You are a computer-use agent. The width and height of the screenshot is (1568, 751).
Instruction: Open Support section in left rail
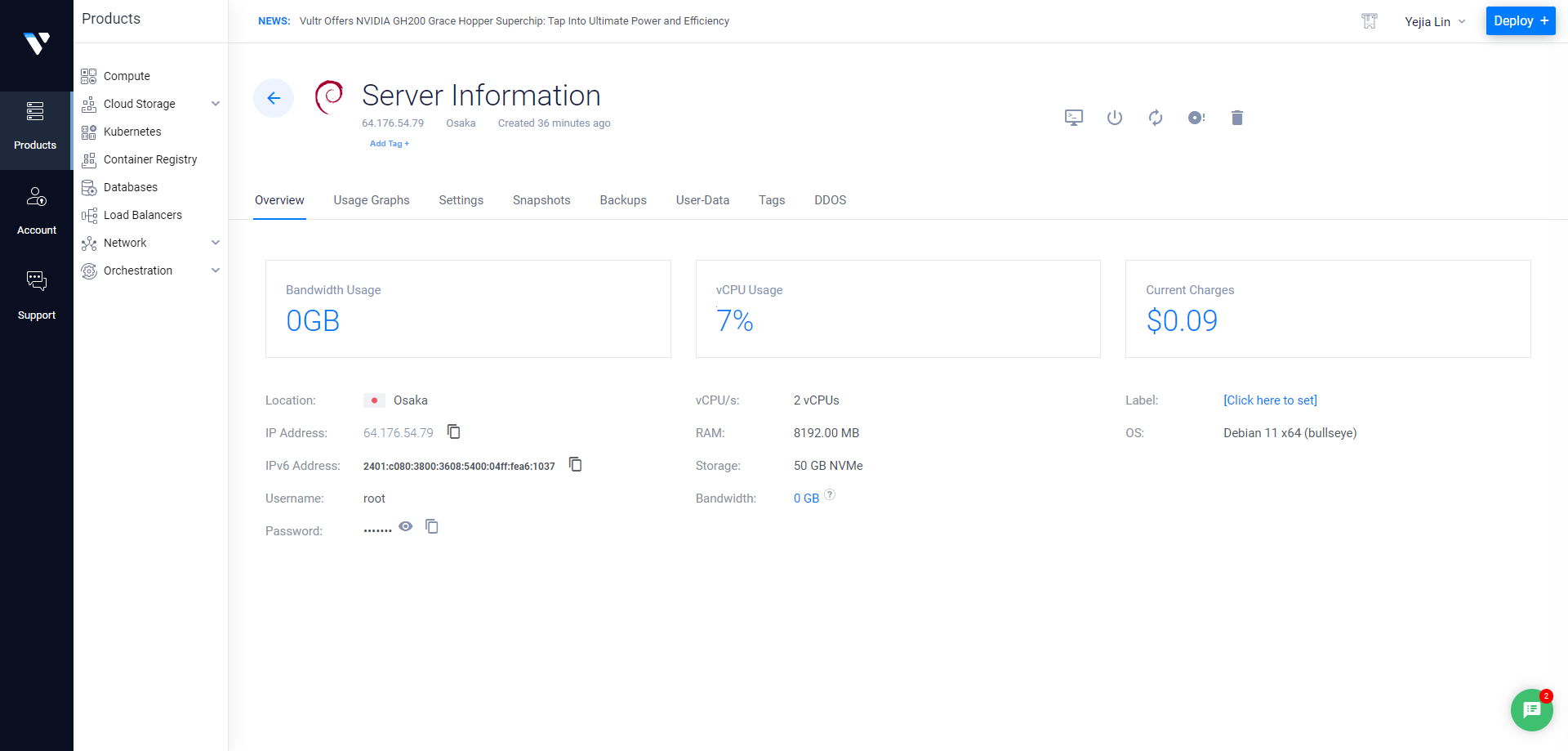(x=37, y=296)
